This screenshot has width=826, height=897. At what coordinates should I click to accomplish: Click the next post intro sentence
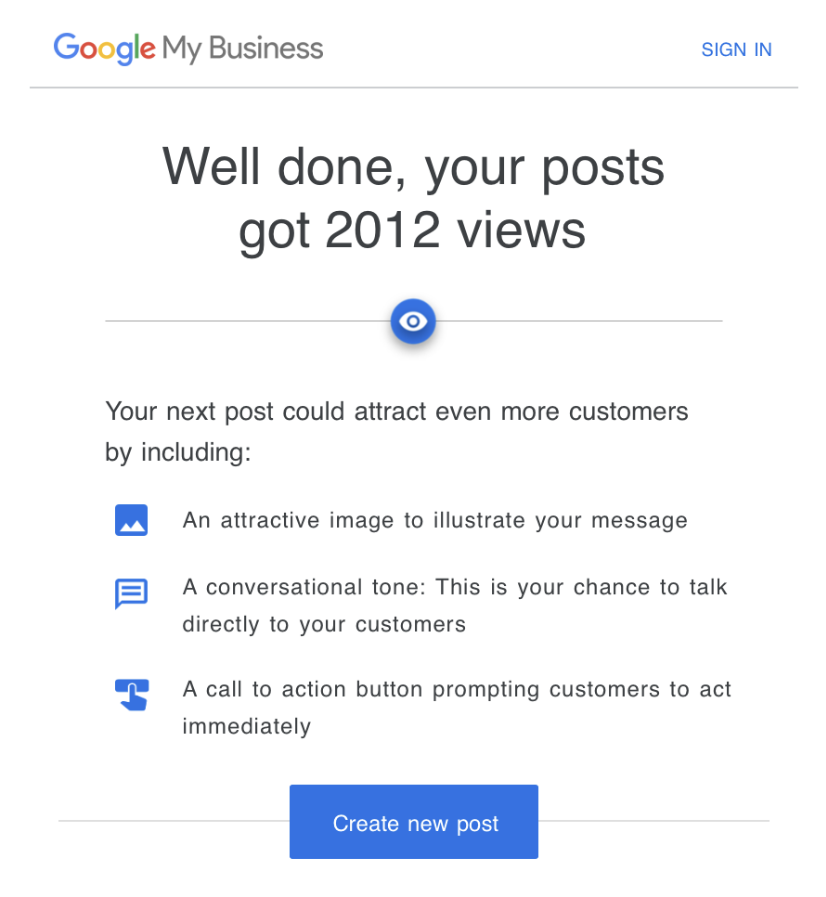click(396, 431)
